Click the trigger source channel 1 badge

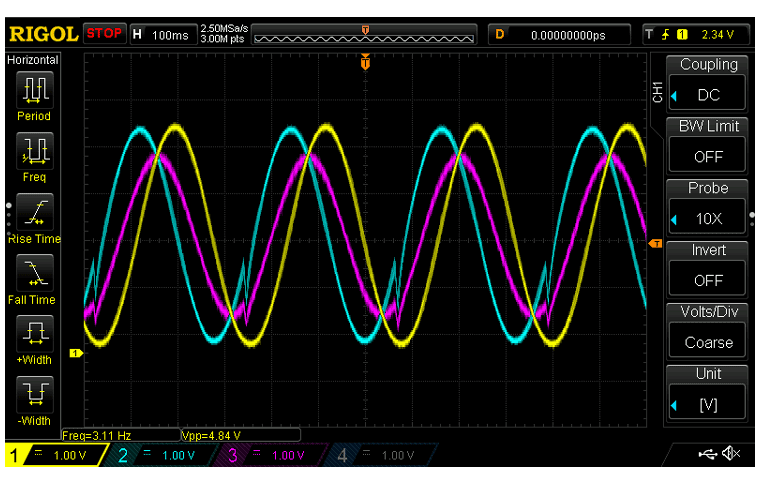click(682, 35)
